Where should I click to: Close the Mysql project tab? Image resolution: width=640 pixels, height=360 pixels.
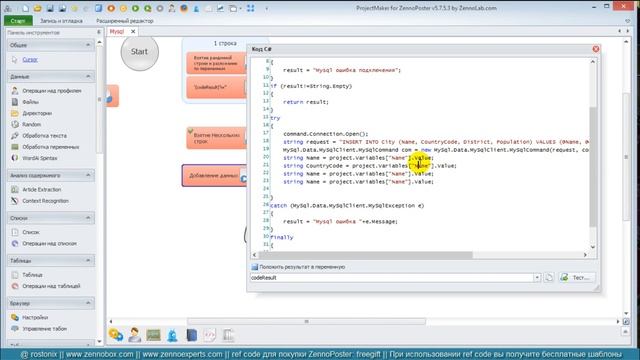click(x=133, y=31)
